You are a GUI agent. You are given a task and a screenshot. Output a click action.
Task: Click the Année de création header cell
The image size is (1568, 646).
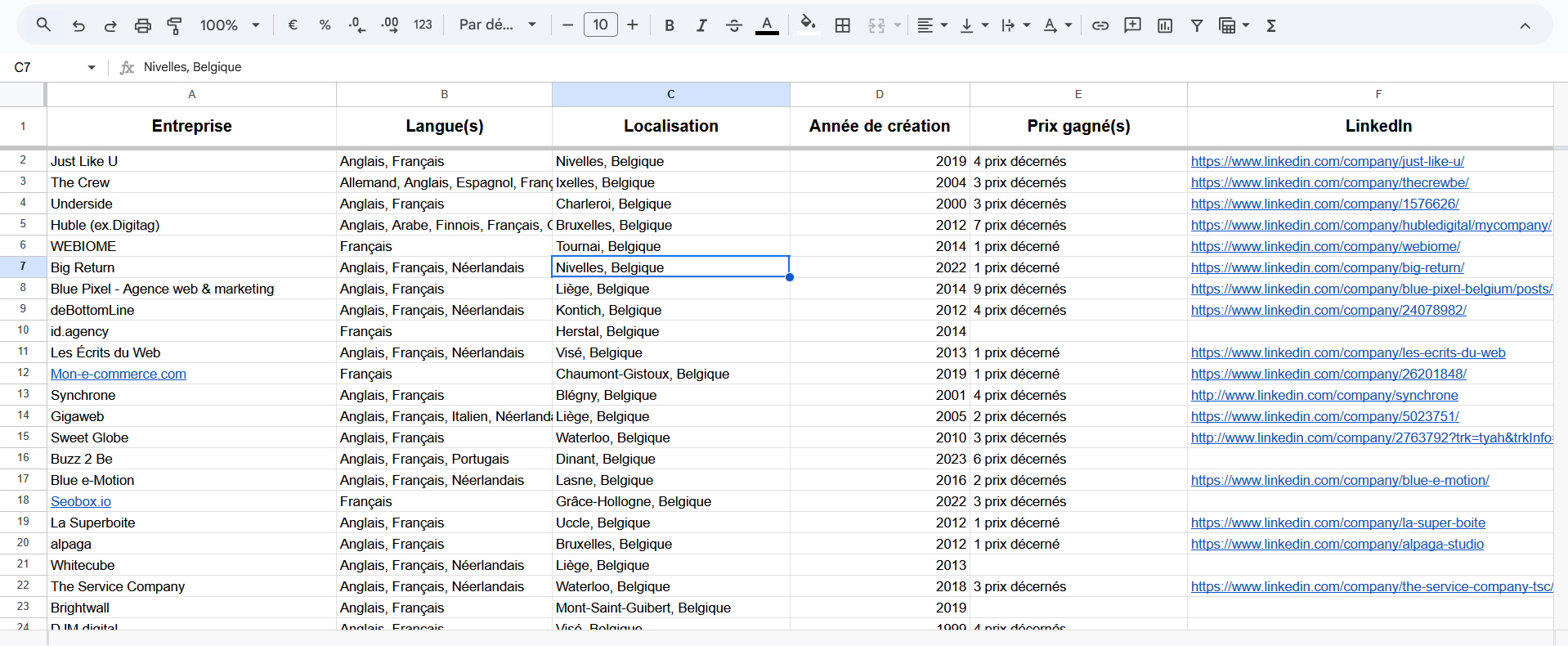click(880, 126)
